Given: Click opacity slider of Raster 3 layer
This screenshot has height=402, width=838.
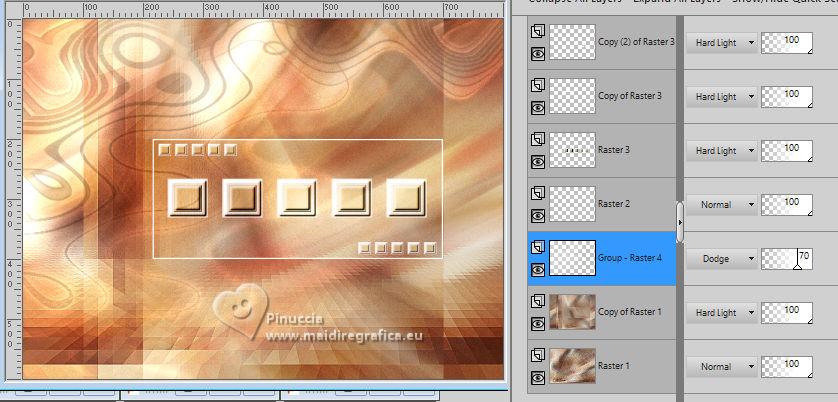Looking at the screenshot, I should tap(787, 151).
